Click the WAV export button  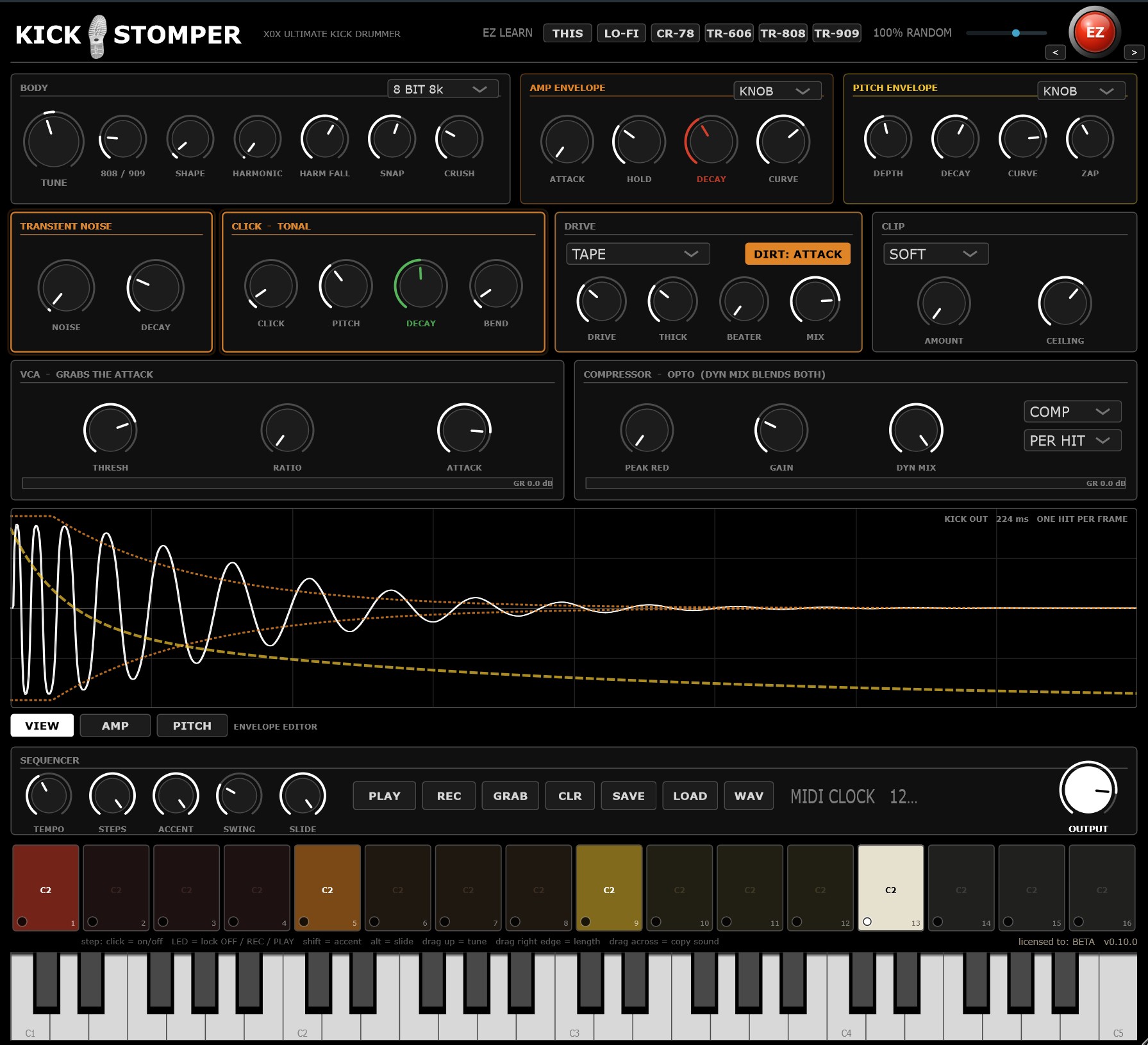pos(749,796)
